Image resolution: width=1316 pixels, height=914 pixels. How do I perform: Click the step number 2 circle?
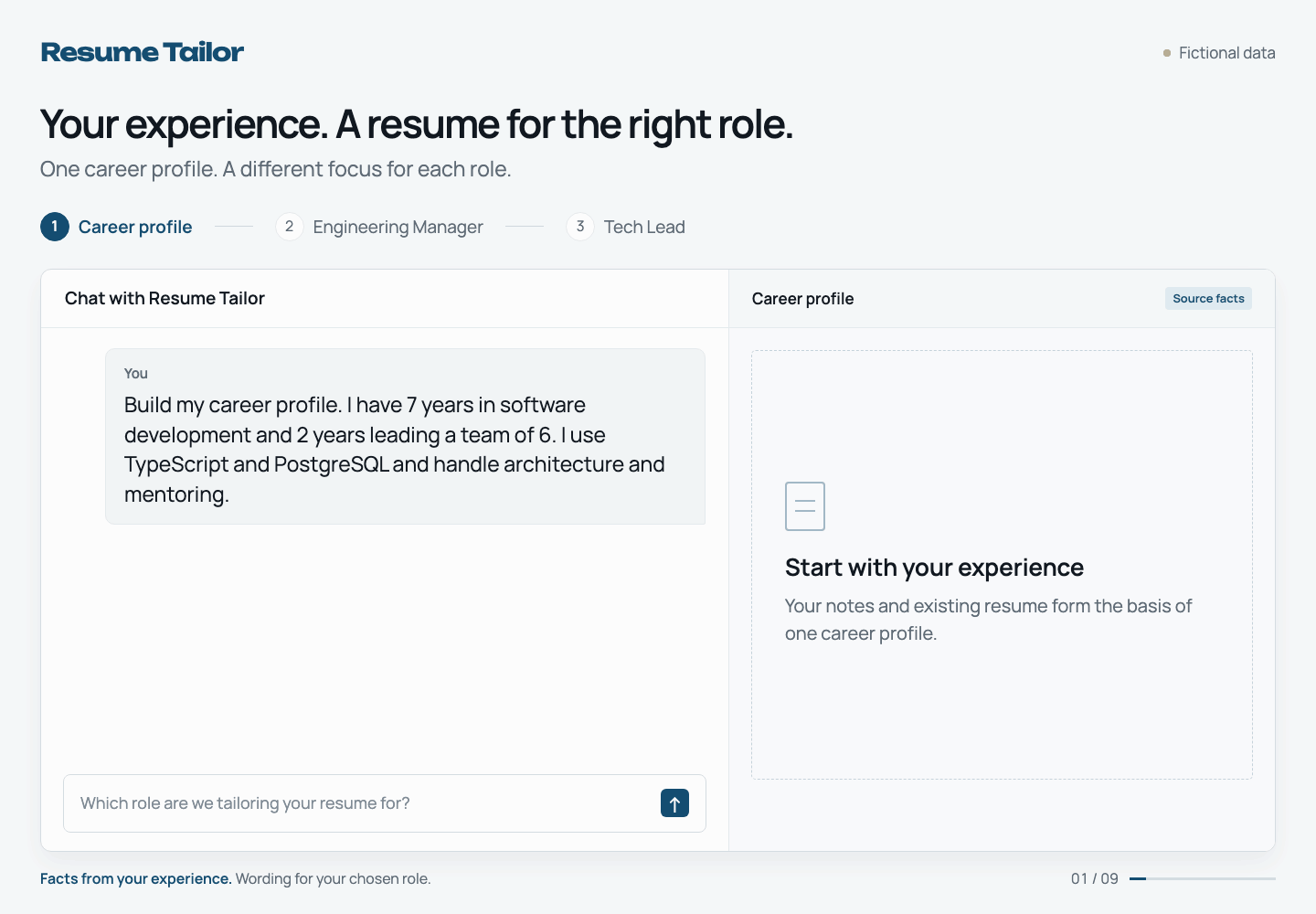coord(290,227)
